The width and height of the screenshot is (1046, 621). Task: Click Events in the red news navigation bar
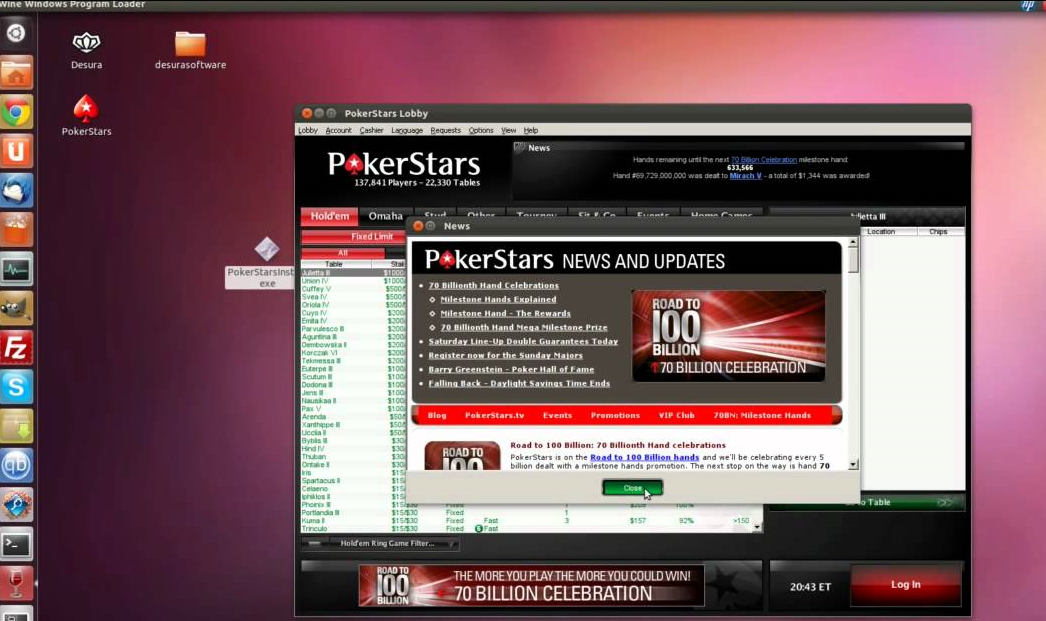pos(557,416)
